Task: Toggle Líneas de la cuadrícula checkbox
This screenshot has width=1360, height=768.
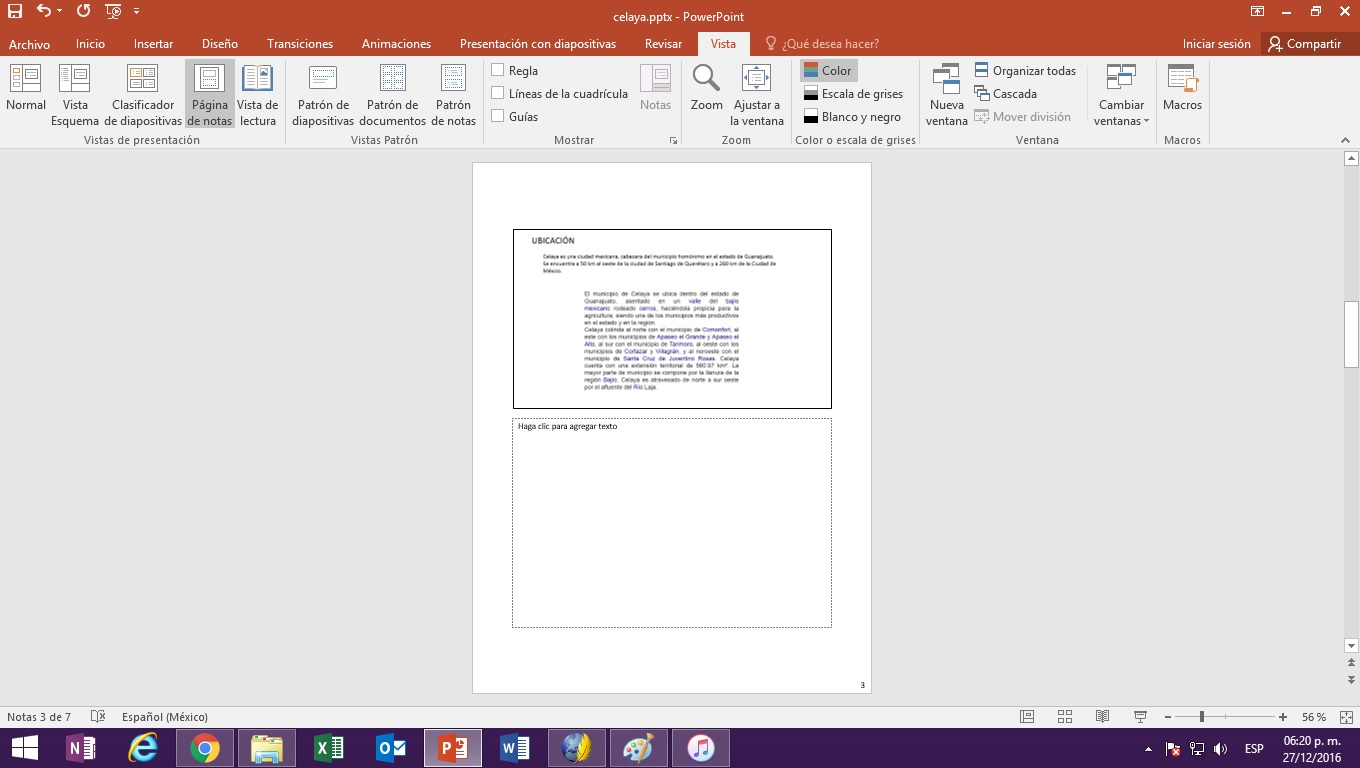Action: point(498,93)
